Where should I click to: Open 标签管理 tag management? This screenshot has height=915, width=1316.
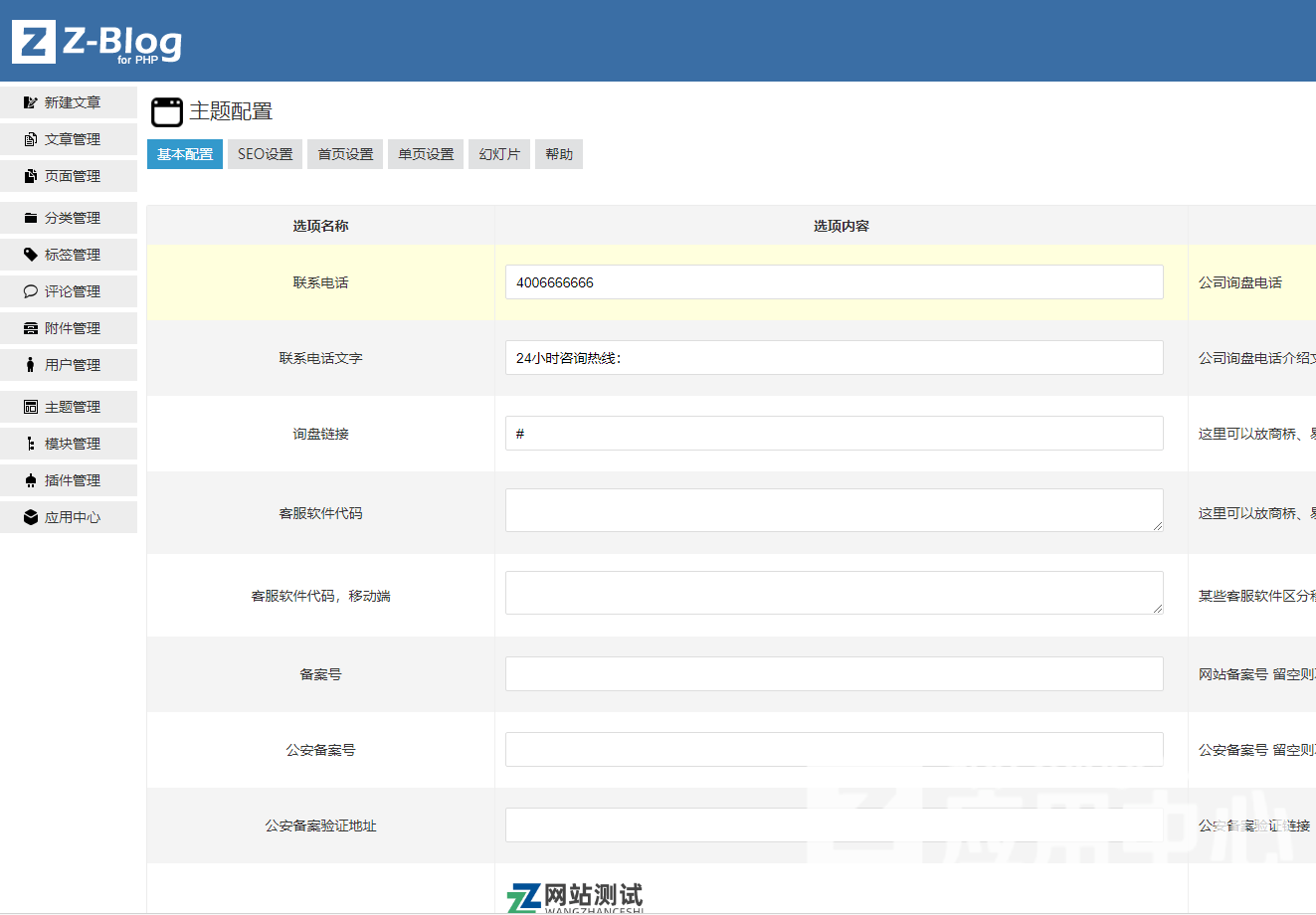tap(69, 255)
